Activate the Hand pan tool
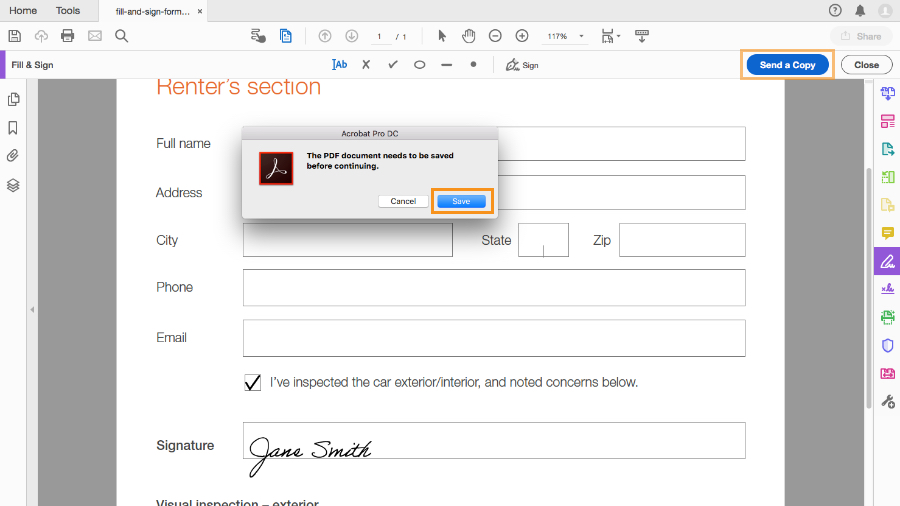 tap(468, 36)
